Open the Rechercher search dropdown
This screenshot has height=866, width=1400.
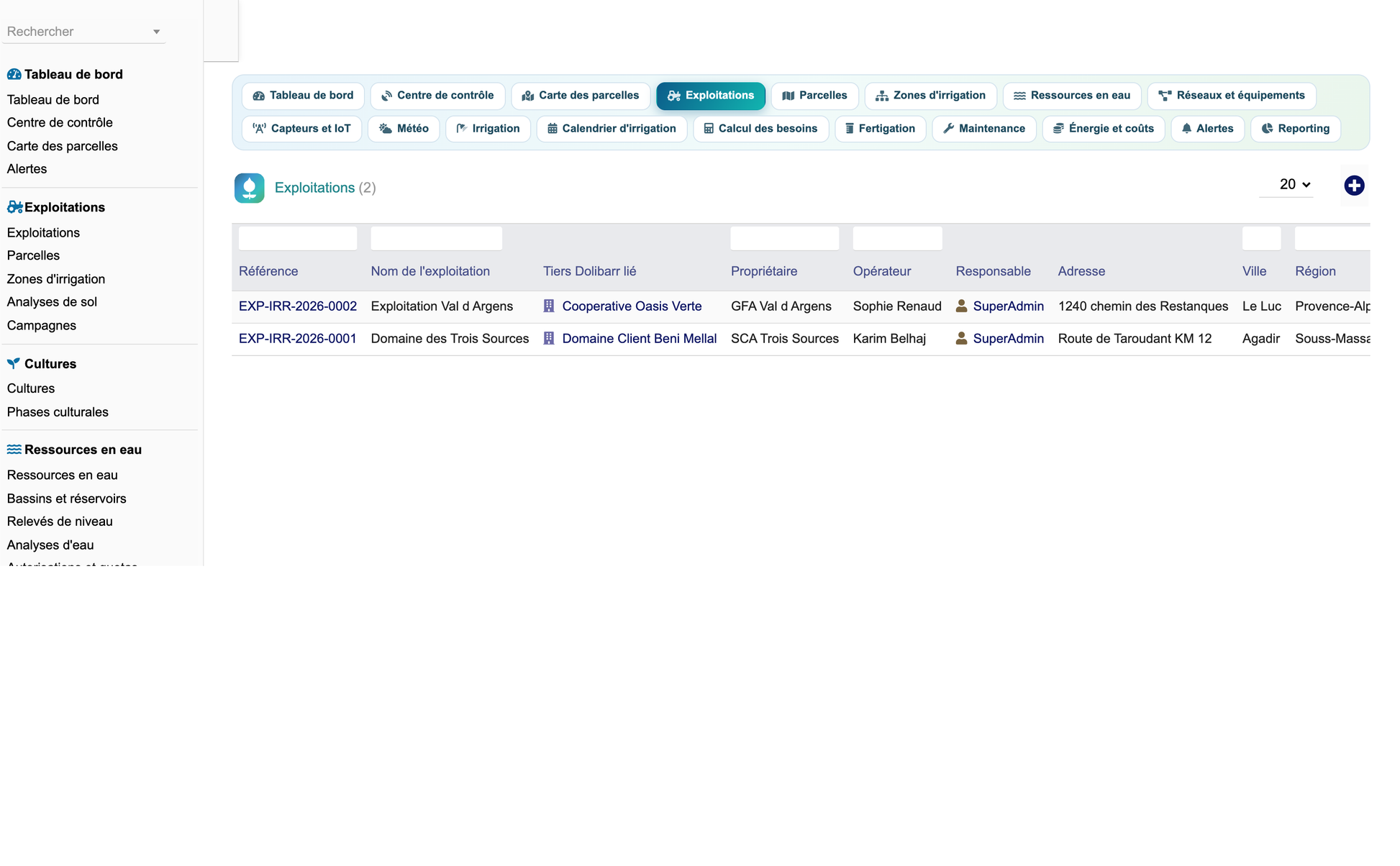pos(83,32)
